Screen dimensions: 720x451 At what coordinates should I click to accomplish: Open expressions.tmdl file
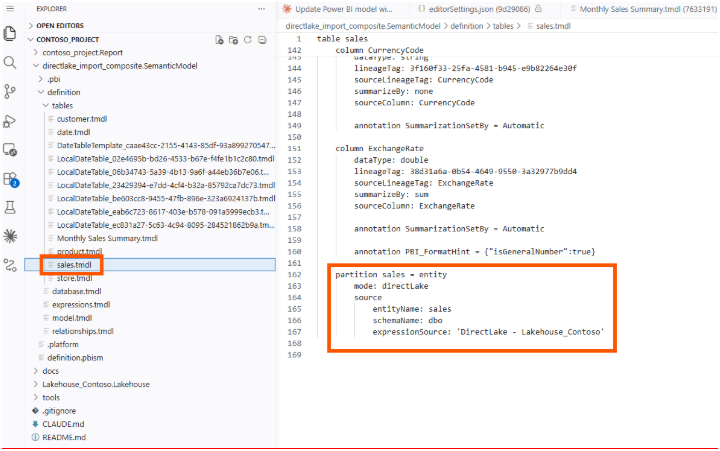81,305
